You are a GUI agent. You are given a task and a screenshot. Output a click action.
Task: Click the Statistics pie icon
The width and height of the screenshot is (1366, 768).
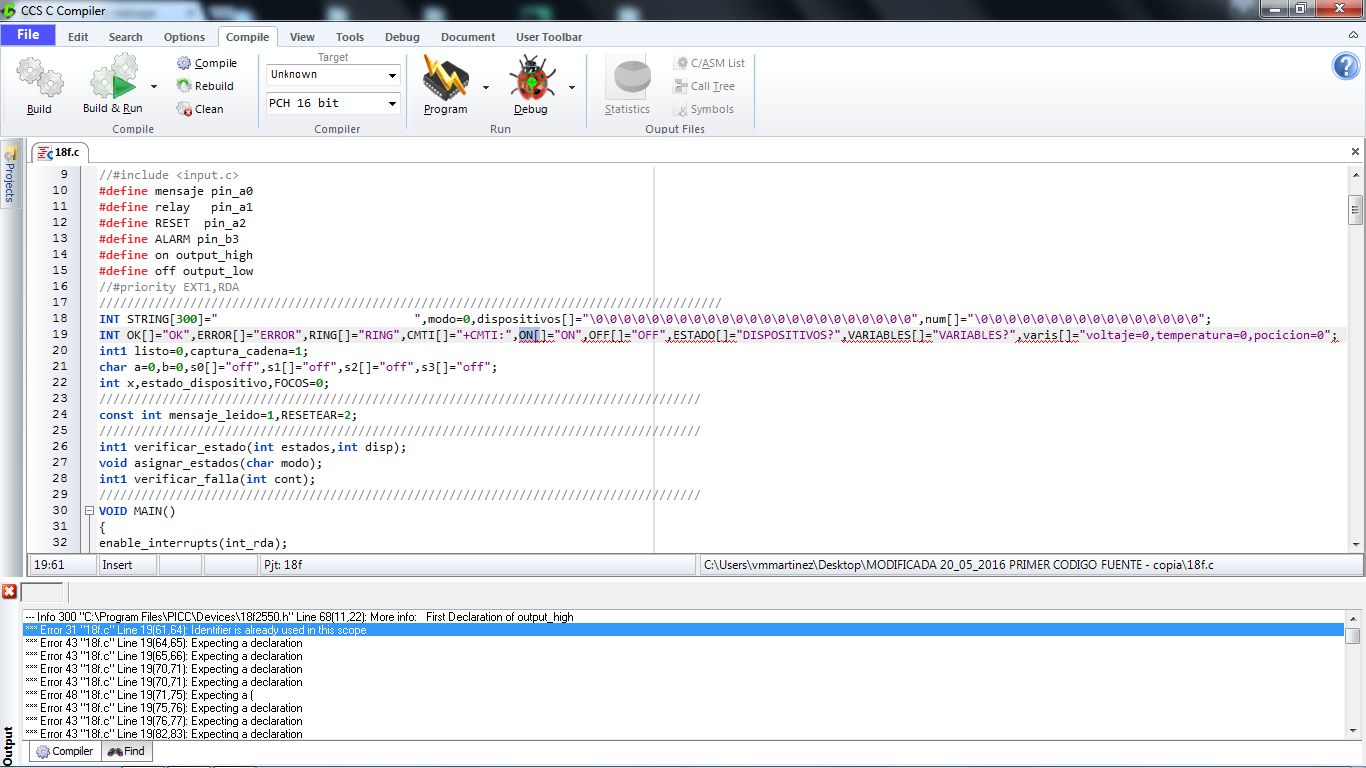pos(630,79)
